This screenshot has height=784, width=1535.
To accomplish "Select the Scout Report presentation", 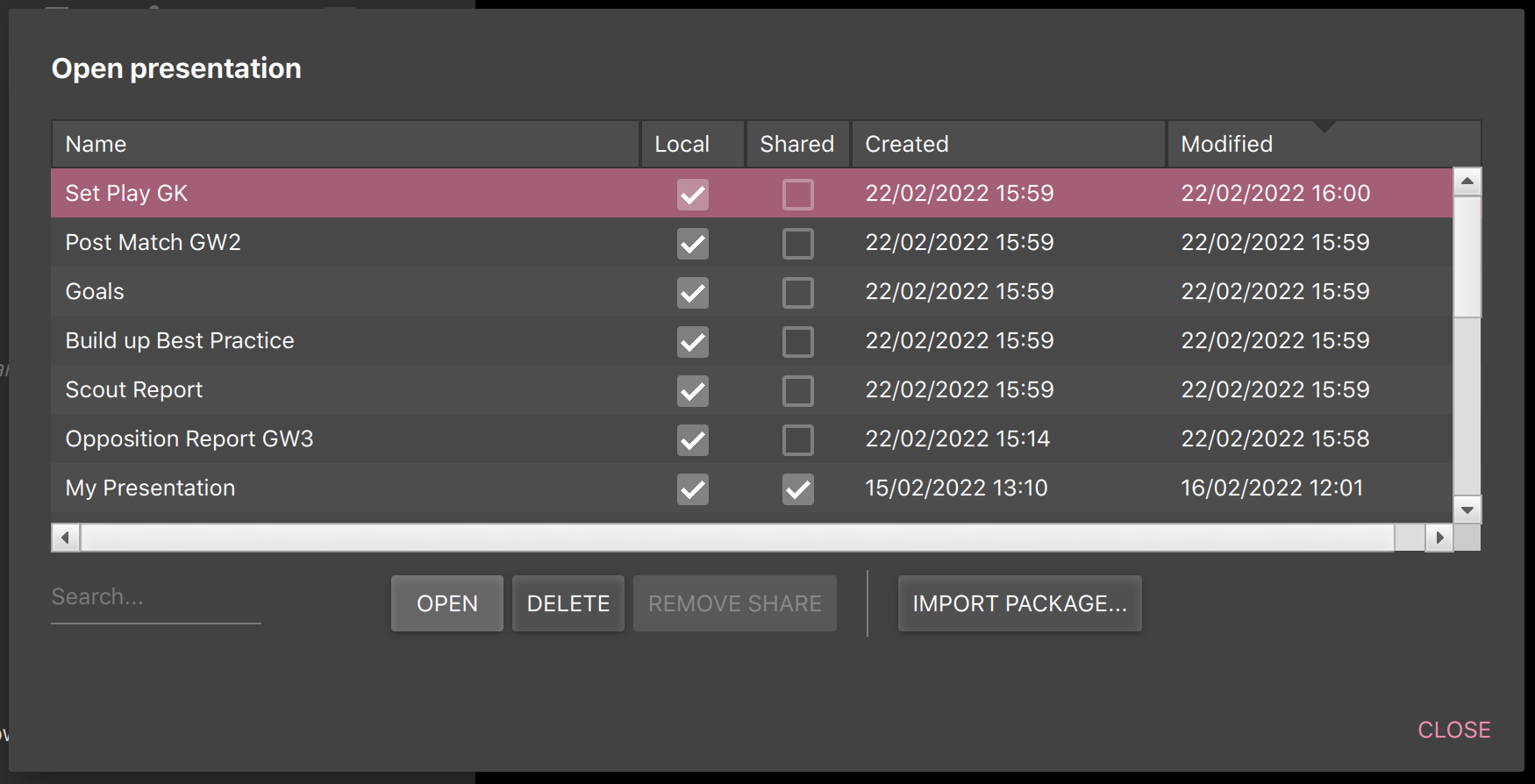I will (x=752, y=389).
